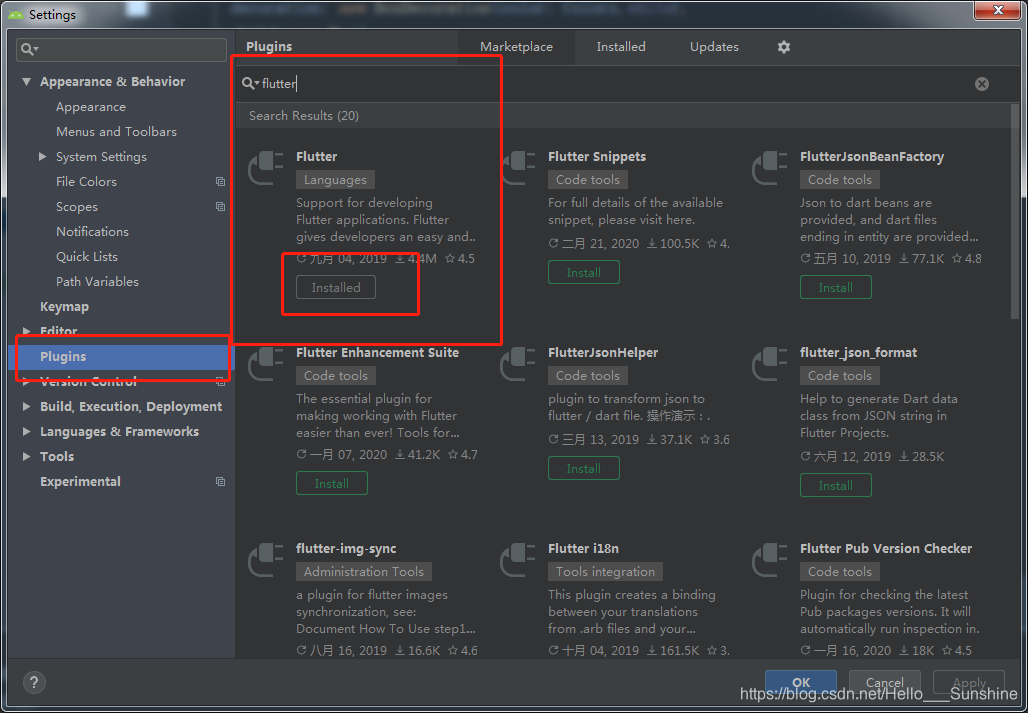Click the Flutter Pub Version Checker icon
The width and height of the screenshot is (1028, 713).
tap(769, 561)
